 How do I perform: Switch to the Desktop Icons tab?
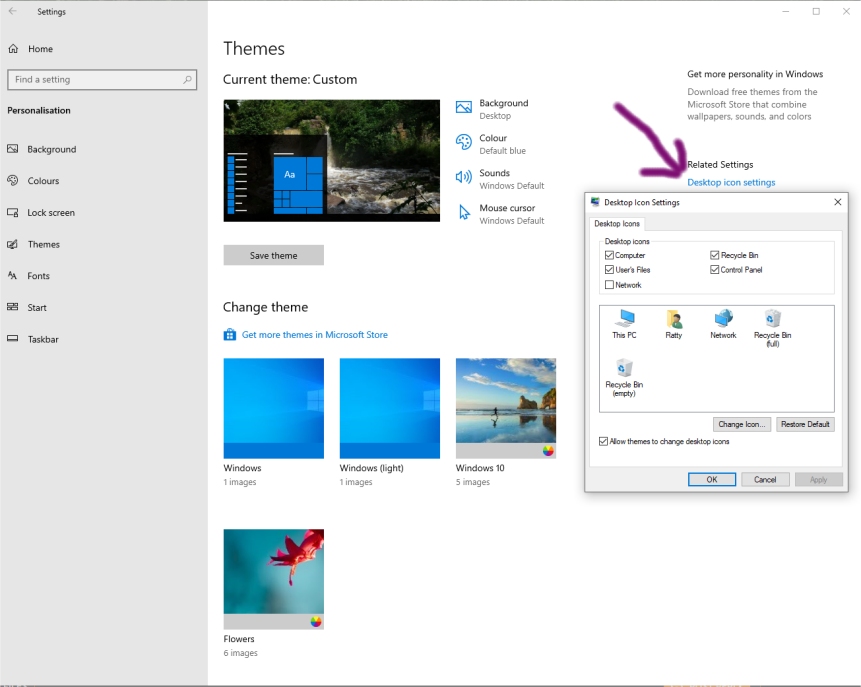(617, 224)
